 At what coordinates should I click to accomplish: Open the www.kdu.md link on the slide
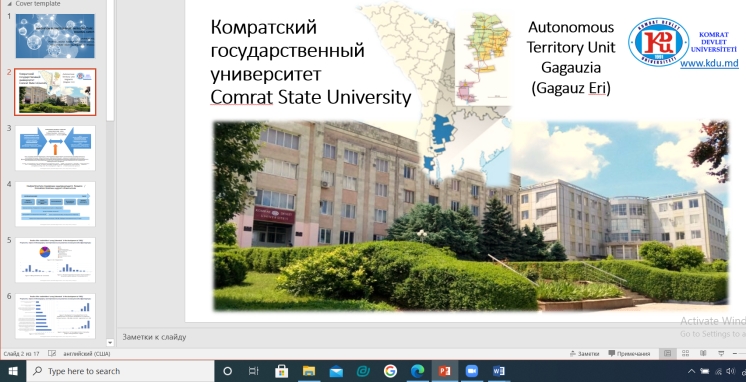coord(709,63)
